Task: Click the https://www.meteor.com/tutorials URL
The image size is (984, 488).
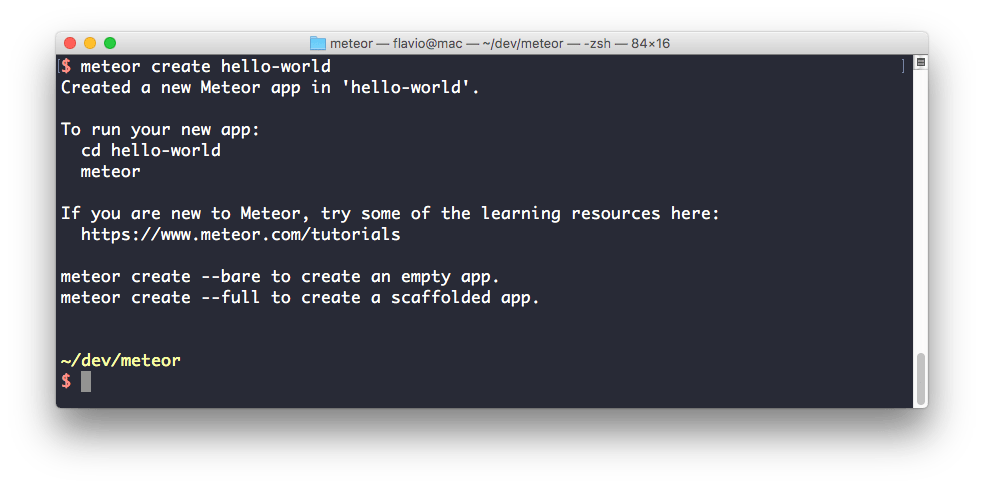Action: [240, 235]
